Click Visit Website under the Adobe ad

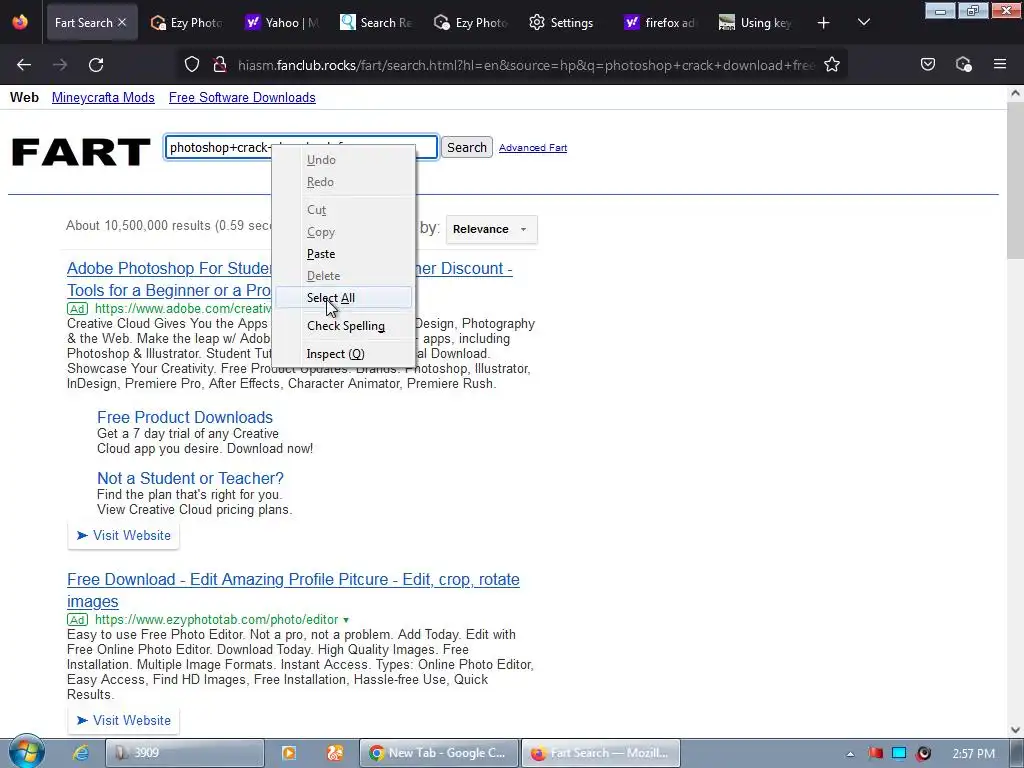[123, 536]
